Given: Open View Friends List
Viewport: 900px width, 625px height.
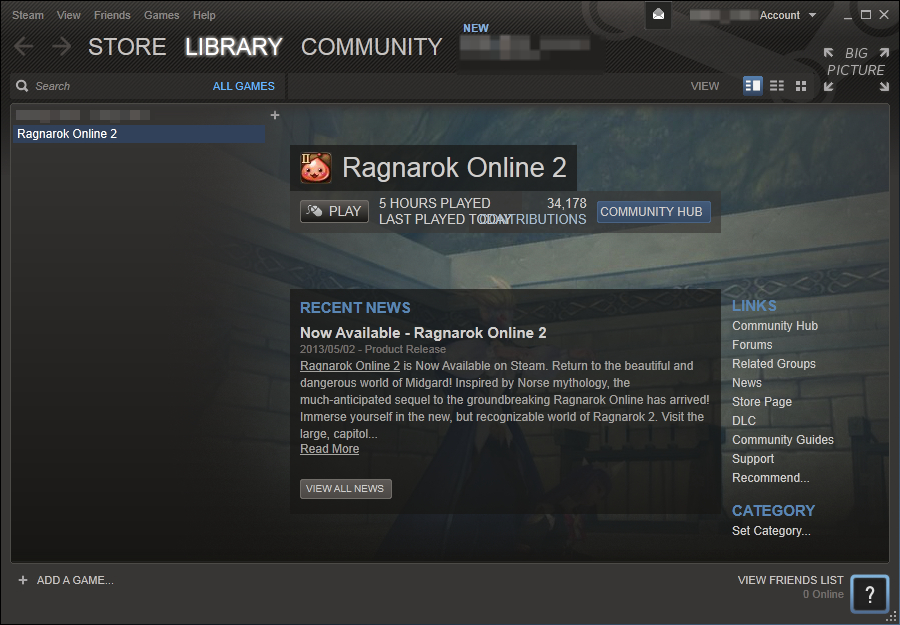Looking at the screenshot, I should (x=790, y=580).
